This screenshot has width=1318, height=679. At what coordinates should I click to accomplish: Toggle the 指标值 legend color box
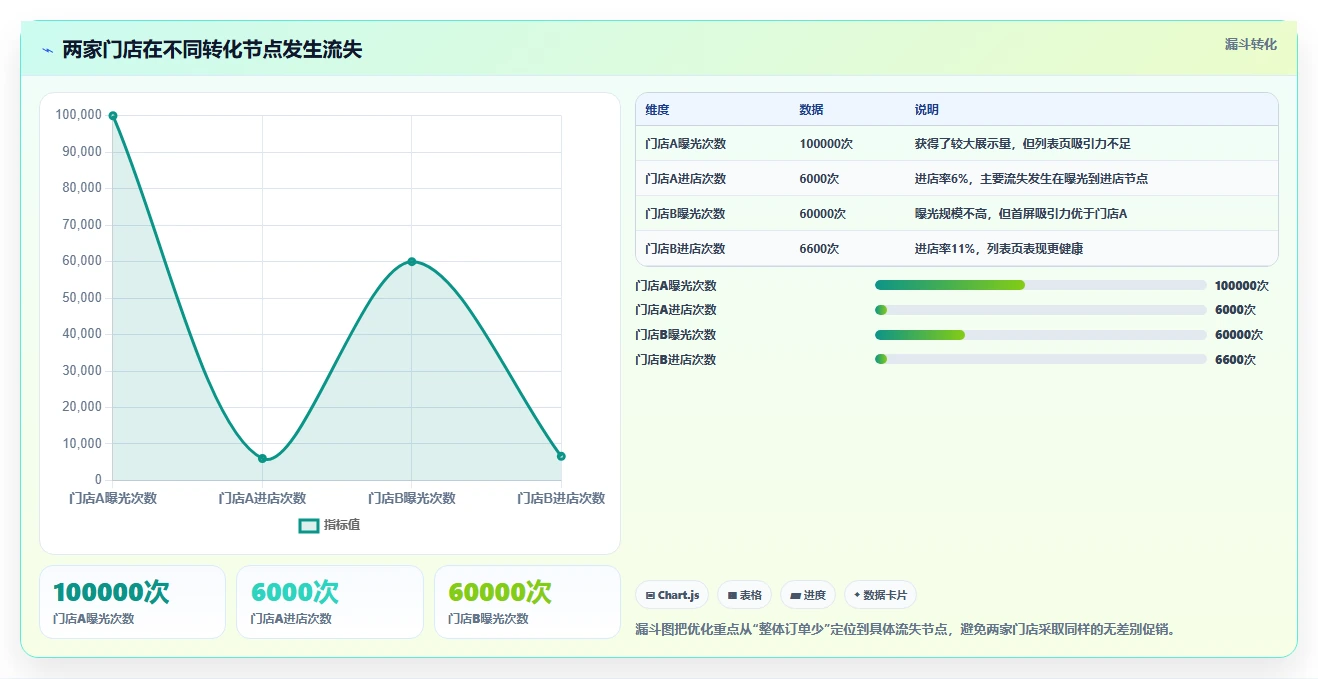(x=309, y=525)
